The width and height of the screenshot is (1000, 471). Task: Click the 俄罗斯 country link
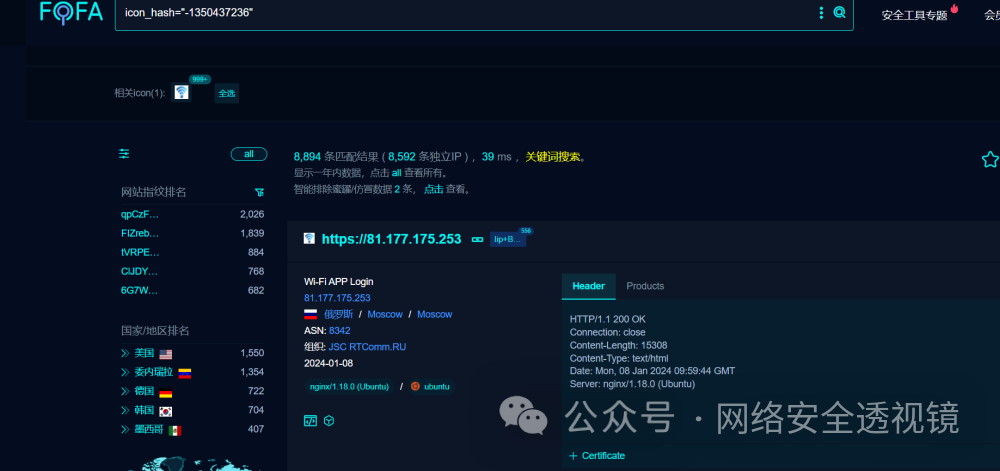pyautogui.click(x=339, y=314)
